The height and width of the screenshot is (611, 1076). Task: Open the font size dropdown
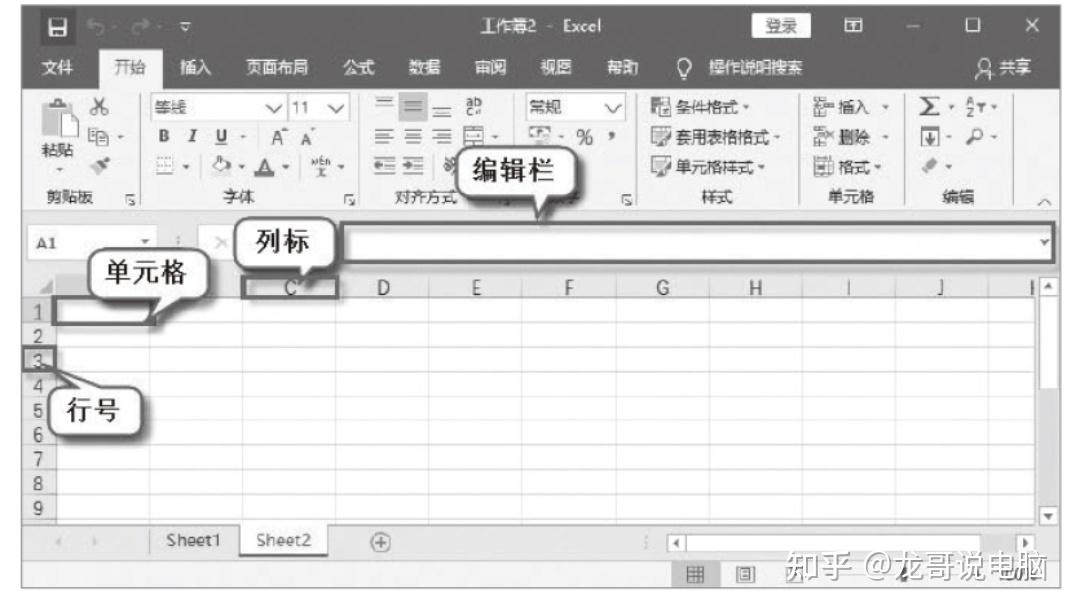pyautogui.click(x=333, y=107)
